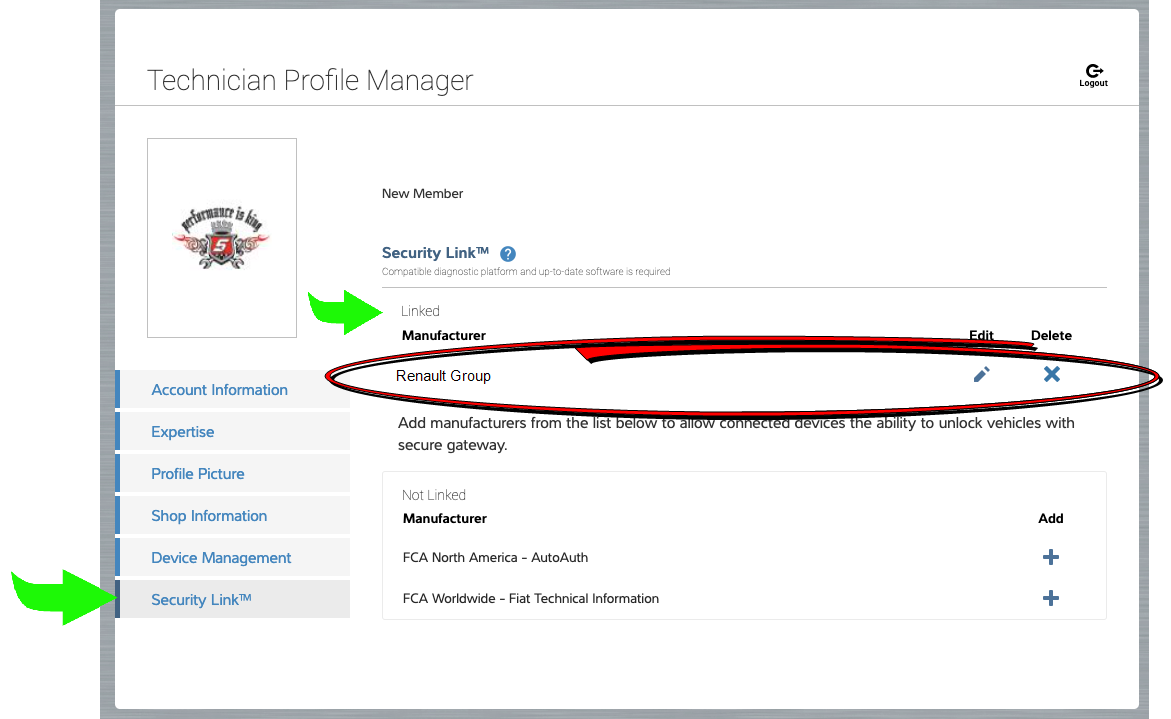Add FCA North America - AutoAuth manufacturer
The image size is (1171, 719).
[x=1050, y=557]
